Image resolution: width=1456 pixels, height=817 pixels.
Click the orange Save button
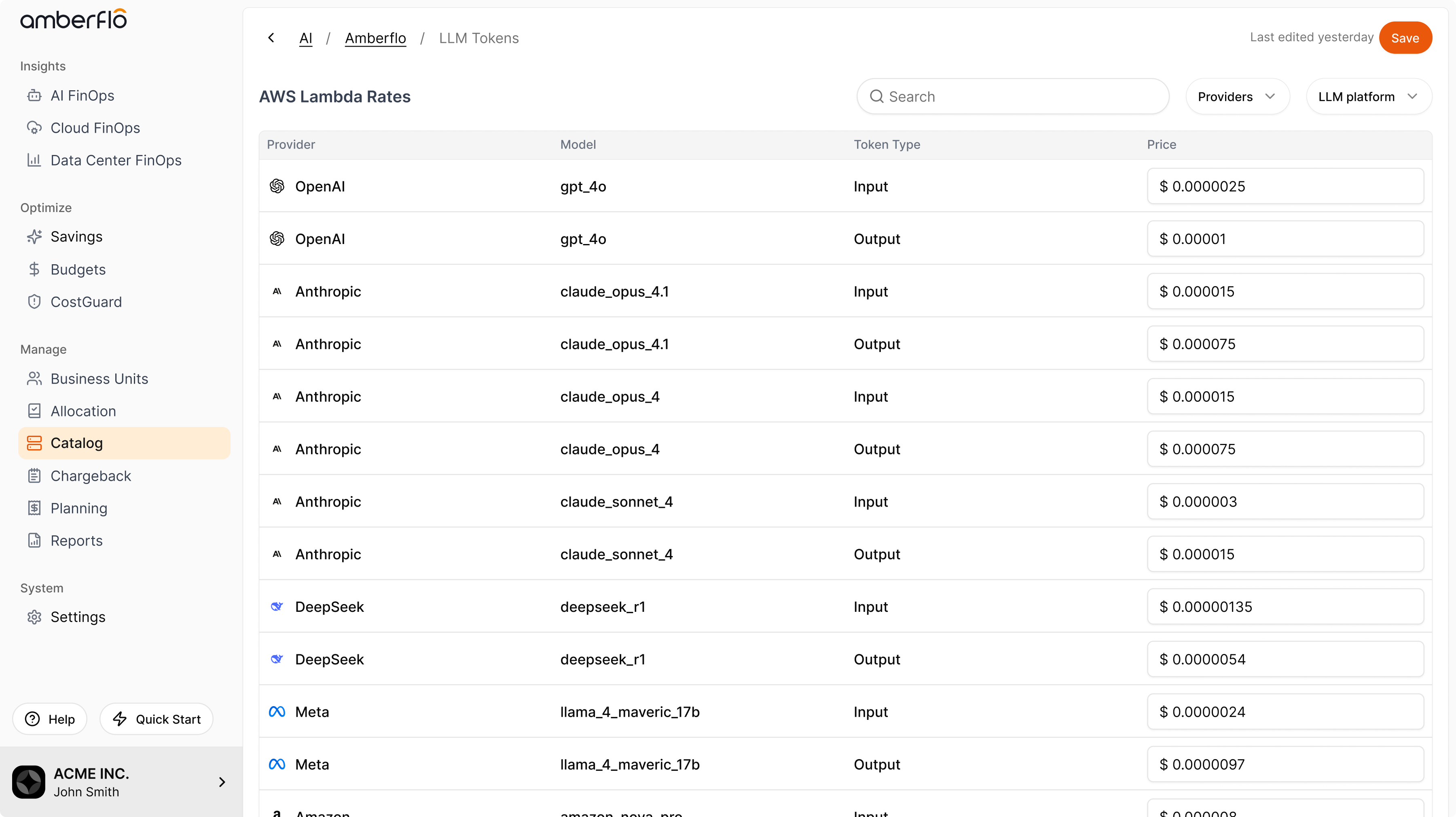point(1405,38)
